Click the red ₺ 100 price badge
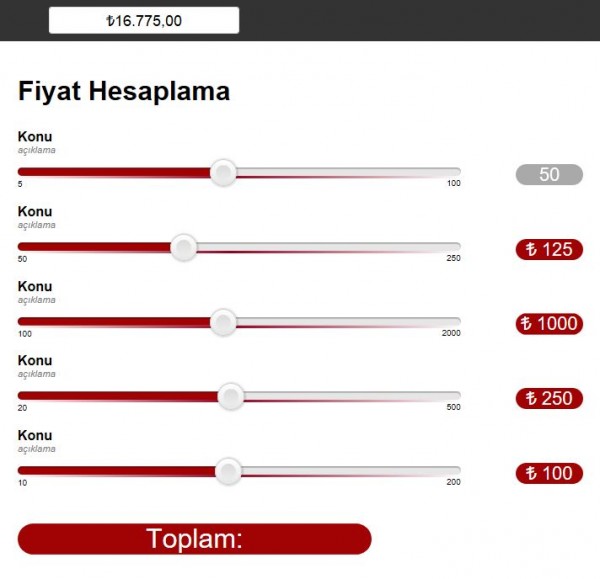Screen dimensions: 600x579 coord(549,473)
